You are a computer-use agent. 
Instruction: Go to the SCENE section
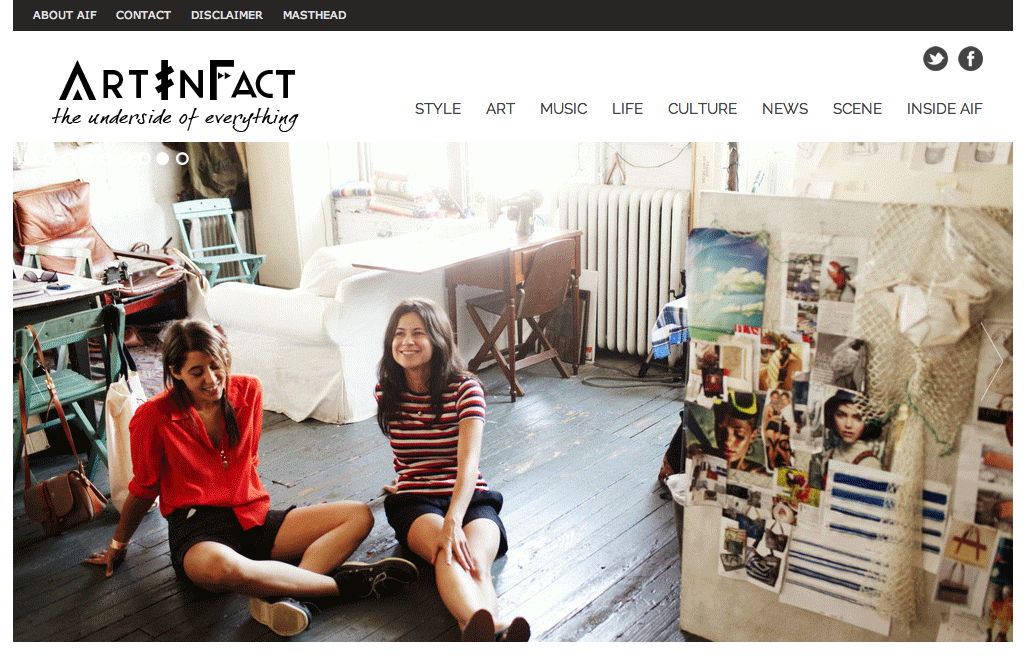(x=857, y=109)
